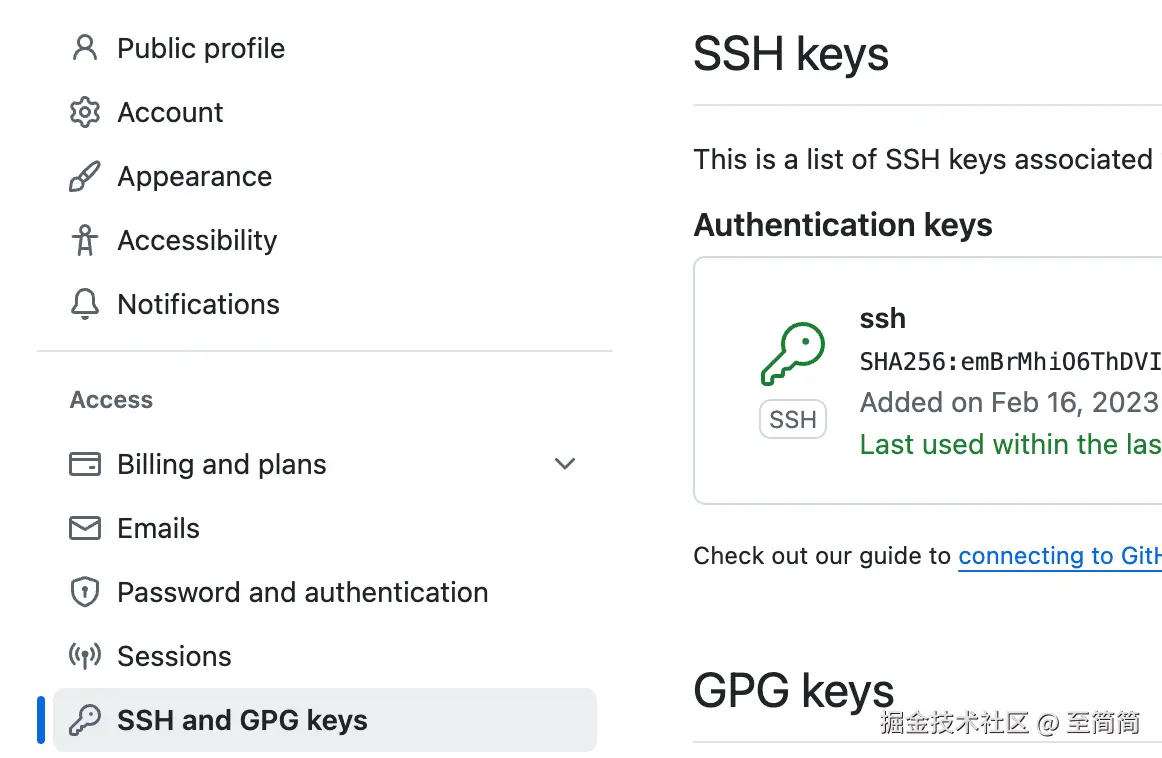Open the Public profile settings page
This screenshot has width=1162, height=758.
(201, 48)
